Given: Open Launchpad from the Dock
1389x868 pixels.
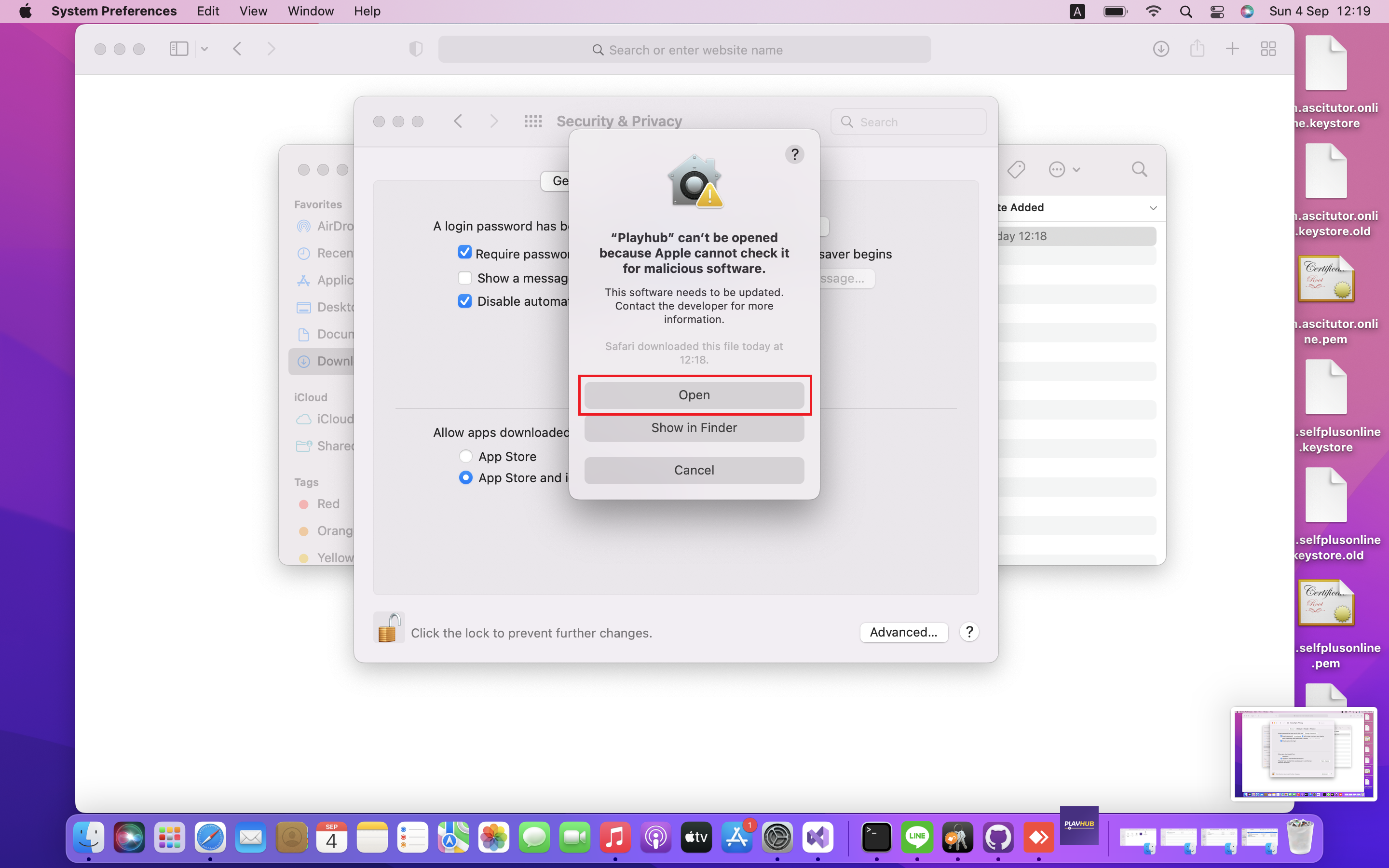Looking at the screenshot, I should (169, 838).
